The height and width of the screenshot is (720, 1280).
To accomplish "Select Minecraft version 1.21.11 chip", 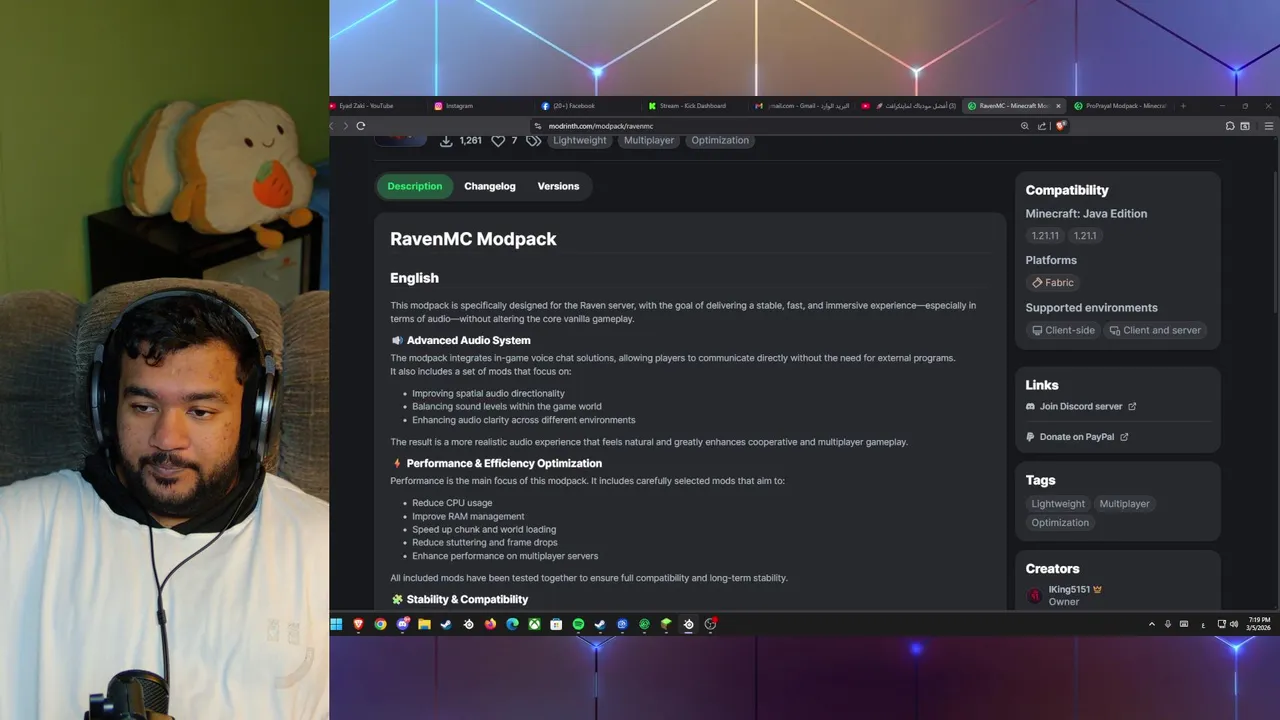I will (x=1045, y=236).
